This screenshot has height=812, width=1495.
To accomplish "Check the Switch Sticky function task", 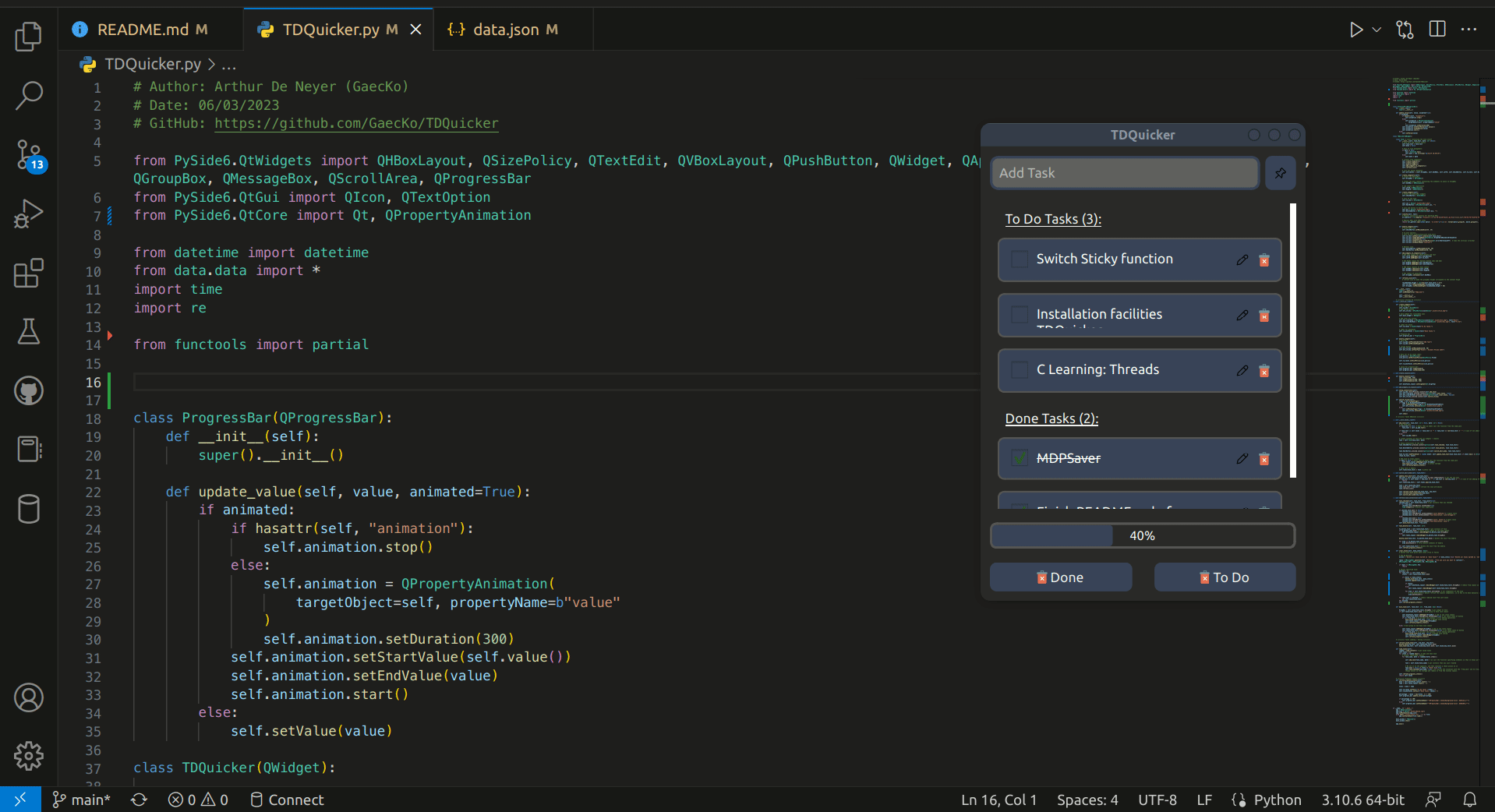I will (x=1020, y=259).
